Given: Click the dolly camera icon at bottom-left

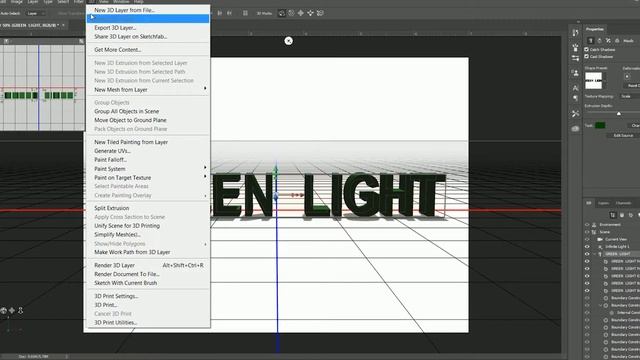Looking at the screenshot, I should coord(20,311).
